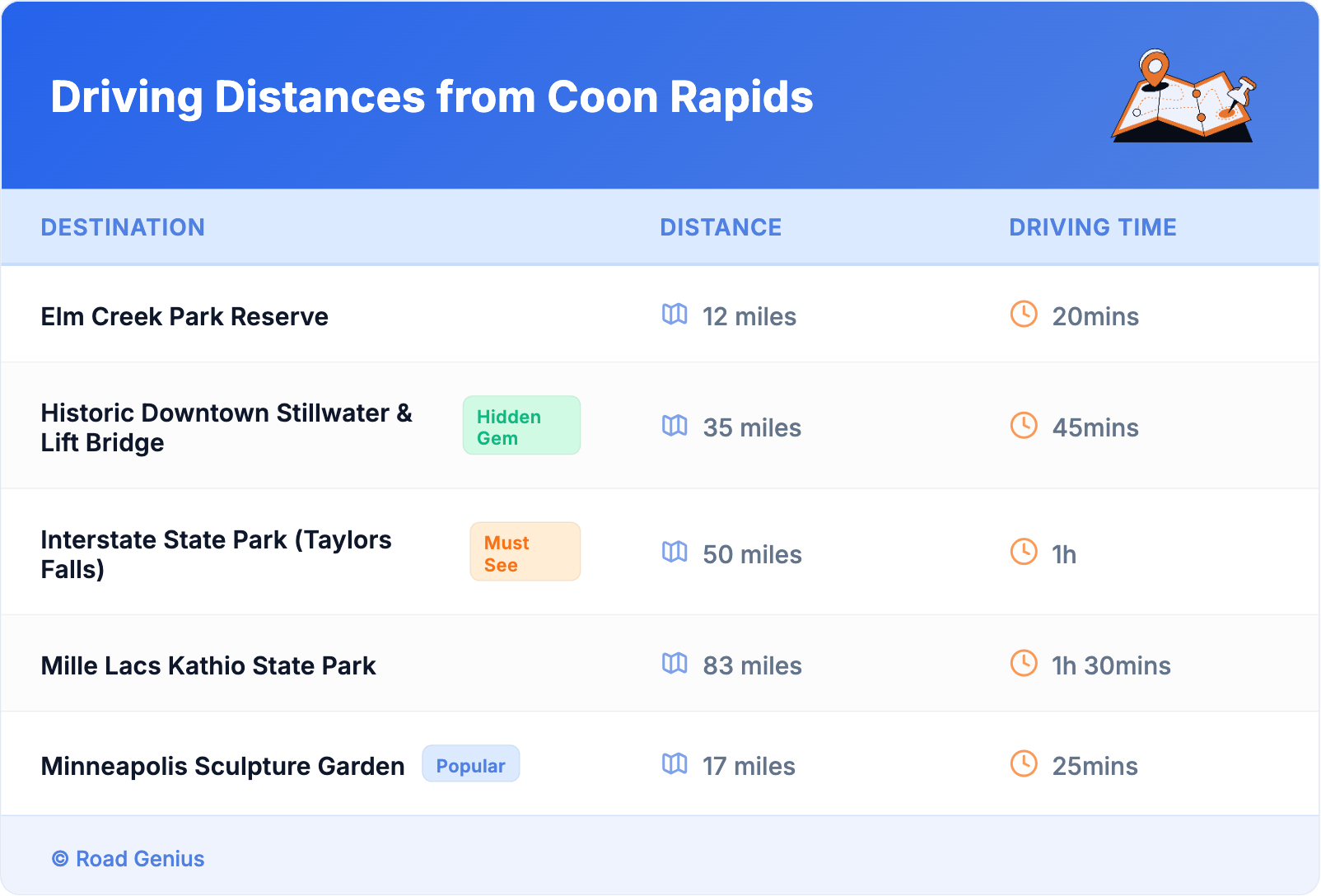Click map icon beside 83 miles
The width and height of the screenshot is (1321, 896).
(675, 664)
